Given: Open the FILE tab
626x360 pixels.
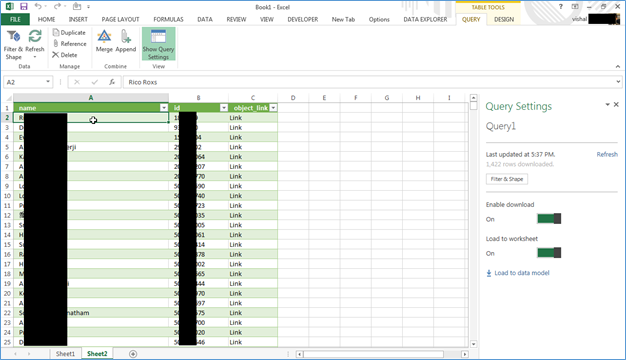Looking at the screenshot, I should click(15, 19).
